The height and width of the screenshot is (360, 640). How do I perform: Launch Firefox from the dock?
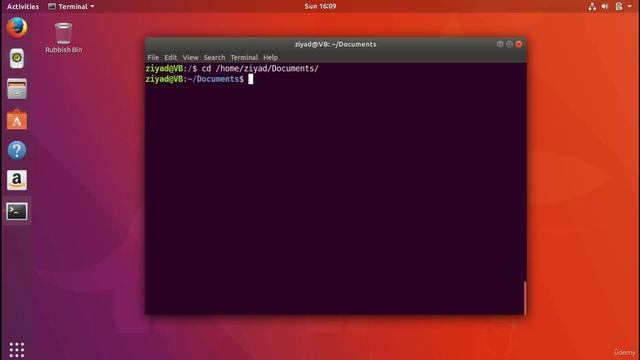tap(17, 28)
